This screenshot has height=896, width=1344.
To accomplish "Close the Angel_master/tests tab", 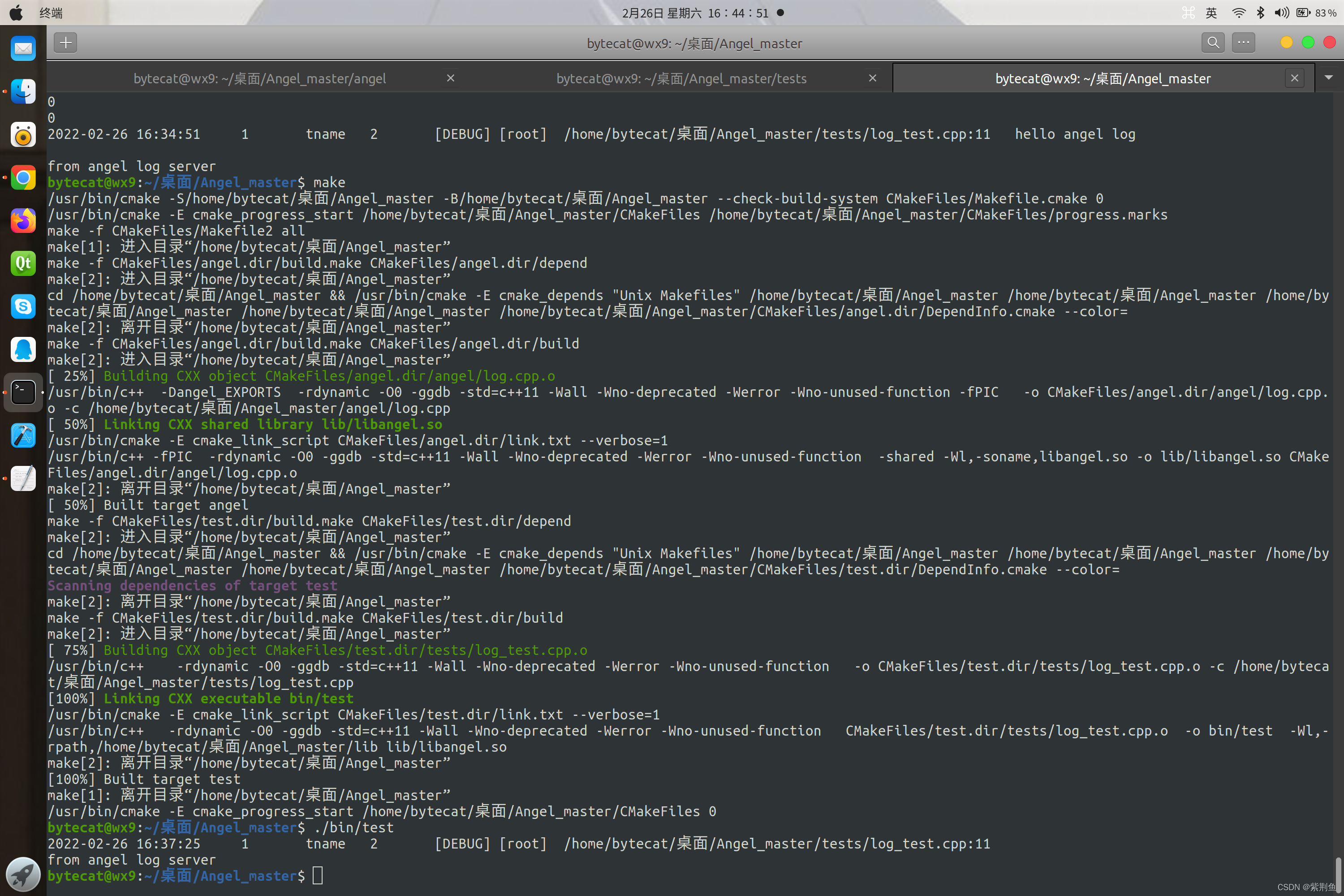I will point(873,78).
